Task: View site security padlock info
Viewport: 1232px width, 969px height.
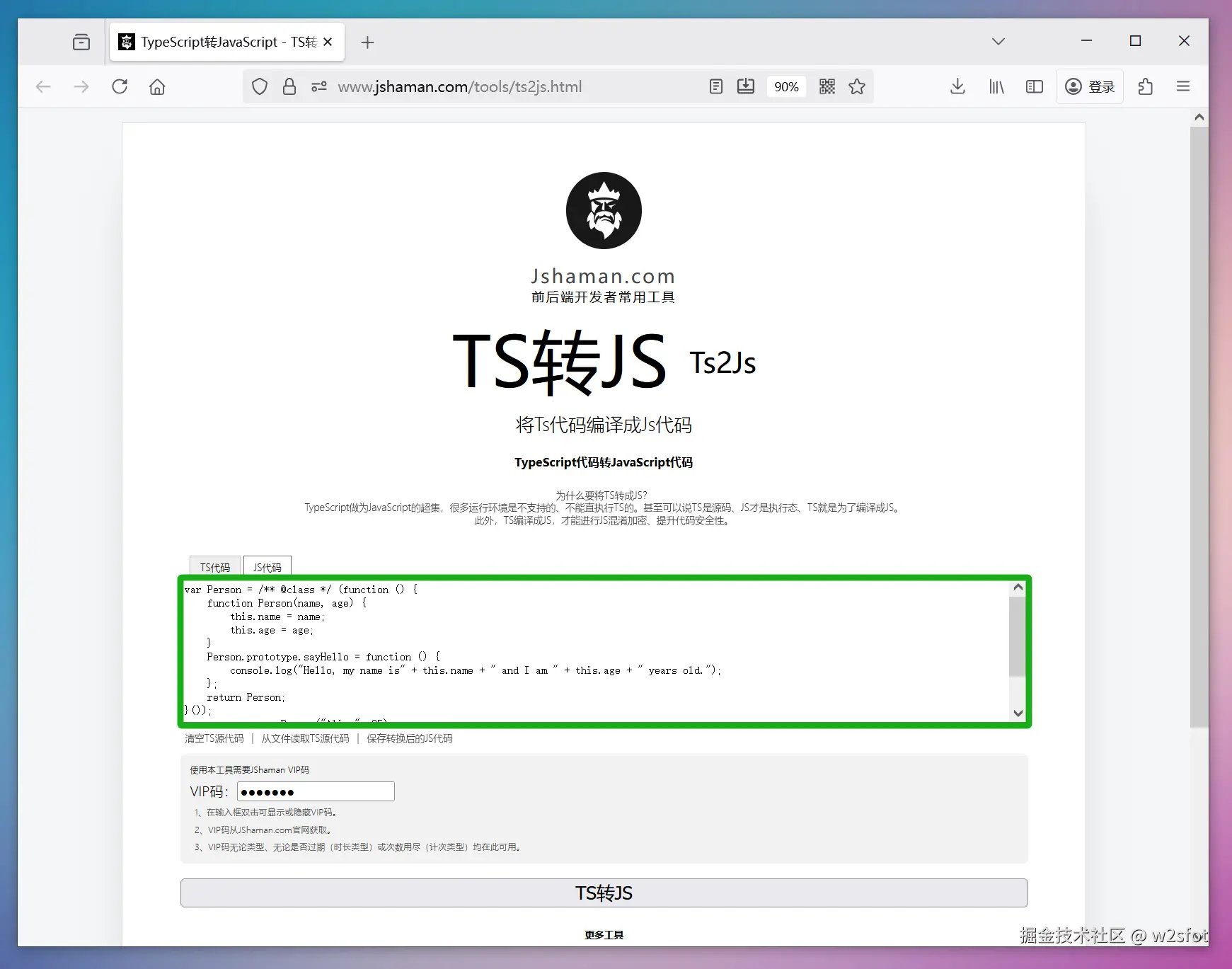Action: (289, 86)
